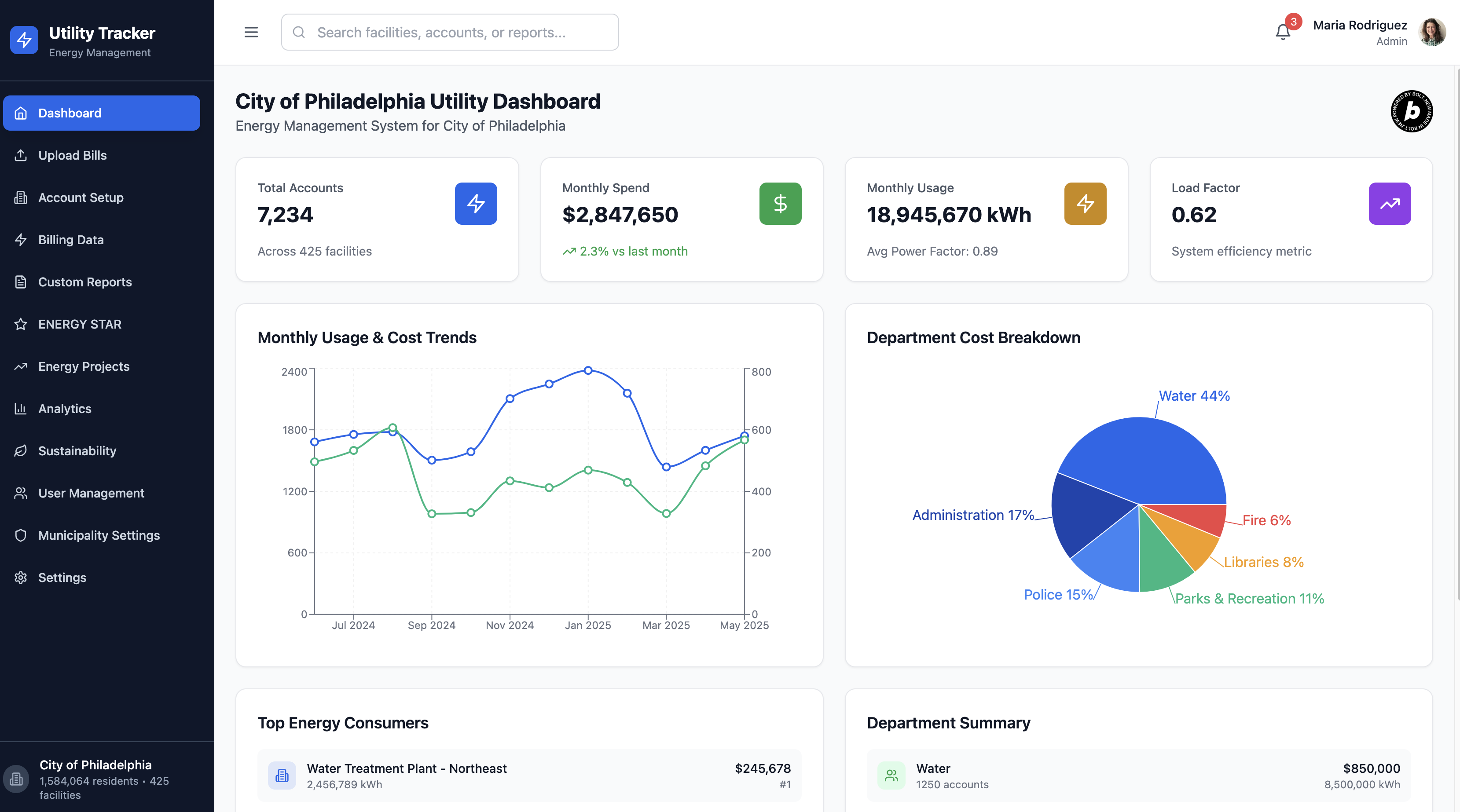Click the blue Total Accounts lightning icon
Screen dimensions: 1460x812
[x=476, y=203]
